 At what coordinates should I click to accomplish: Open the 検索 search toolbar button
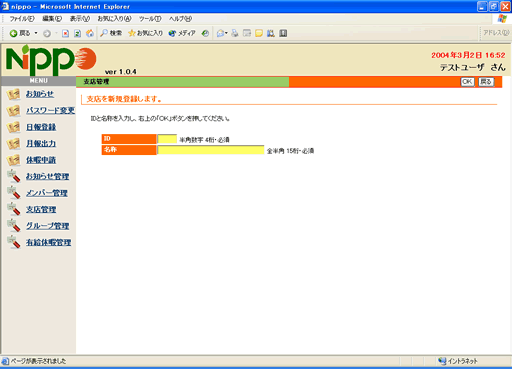click(x=111, y=33)
